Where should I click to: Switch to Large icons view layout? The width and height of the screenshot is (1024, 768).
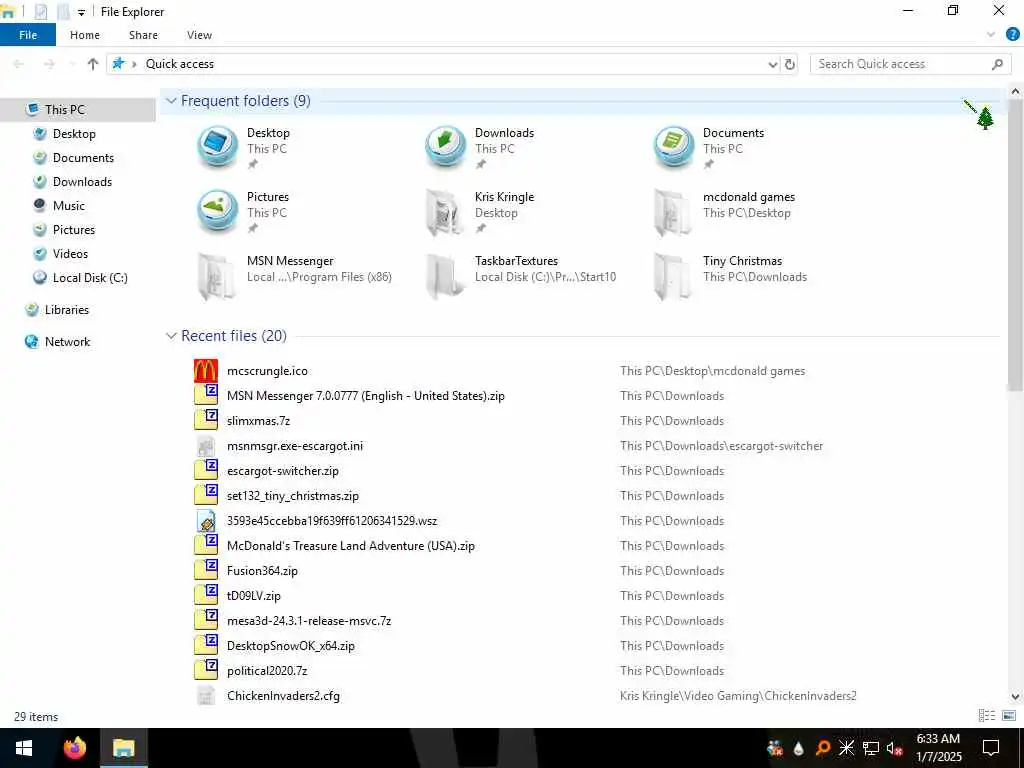pos(1009,716)
